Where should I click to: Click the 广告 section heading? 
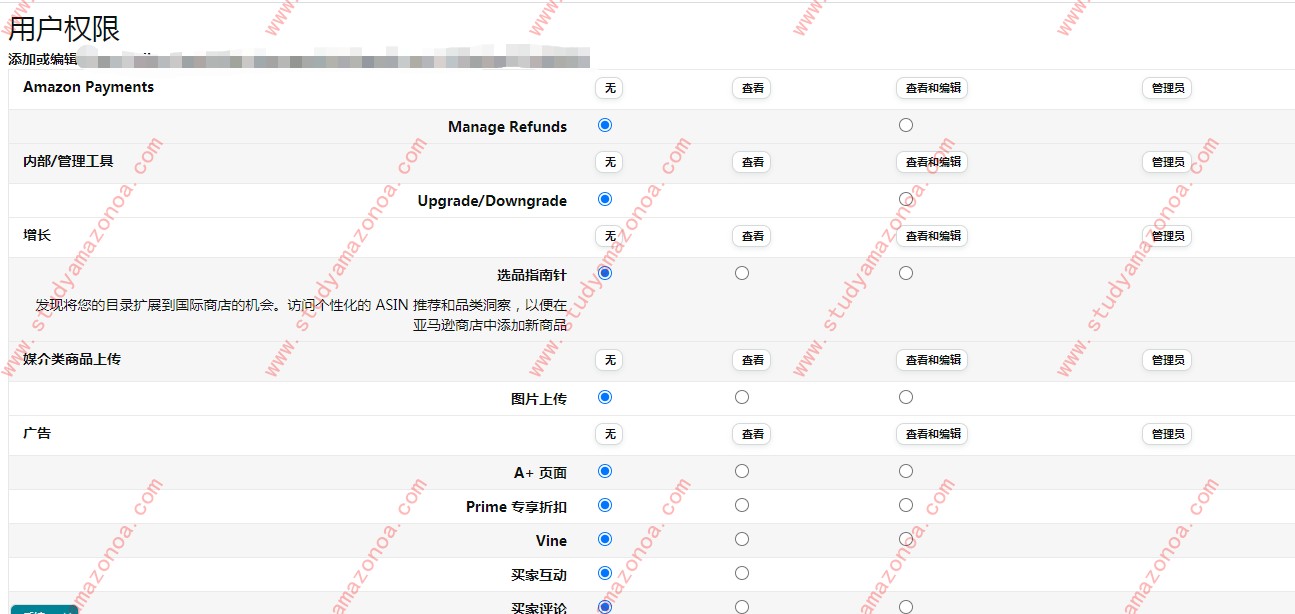coord(37,433)
